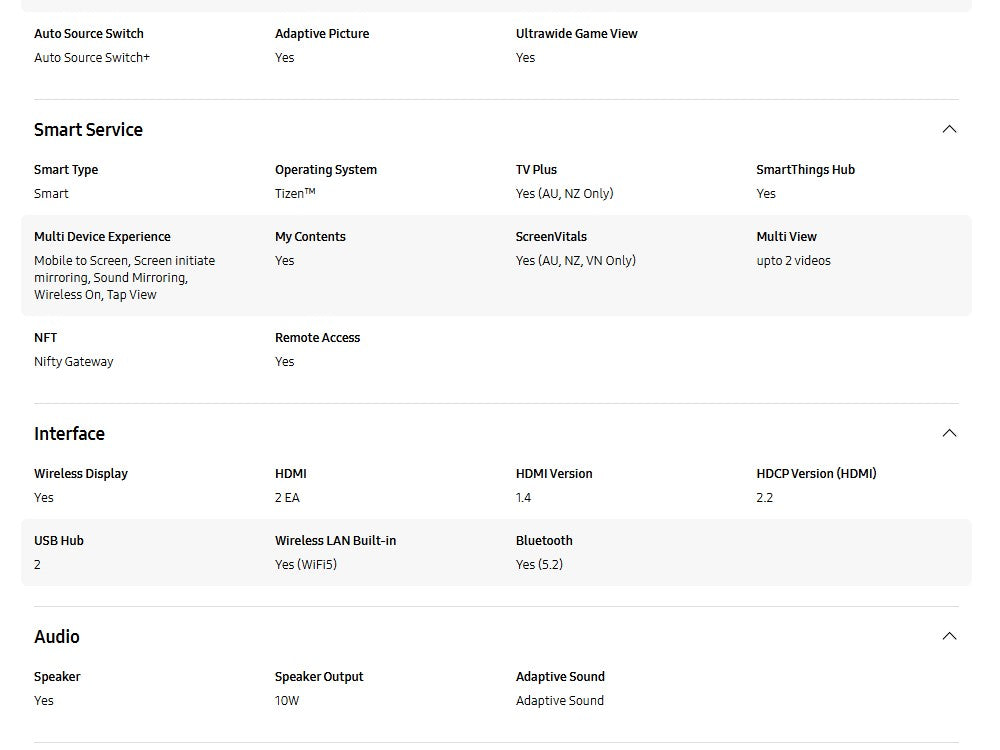
Task: Click the Smart Service section heading
Action: tap(88, 130)
